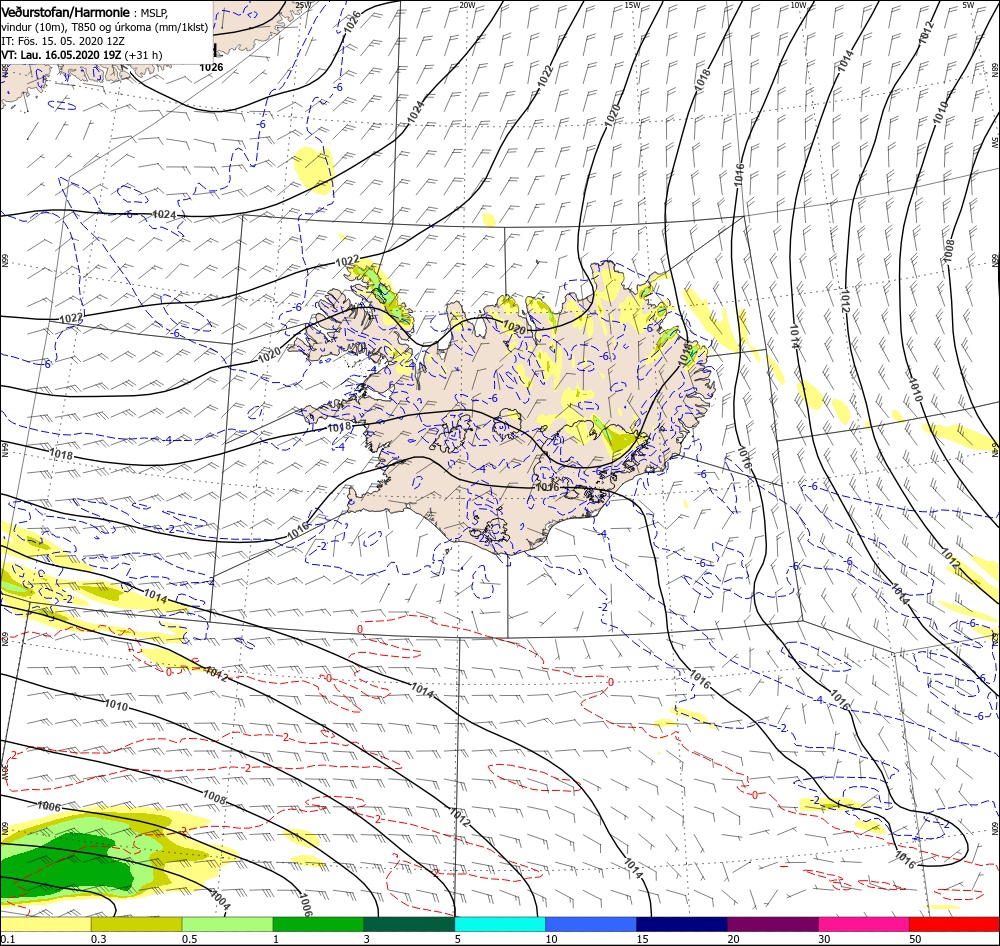
Task: Click the 10W longitude label
Action: tap(798, 5)
